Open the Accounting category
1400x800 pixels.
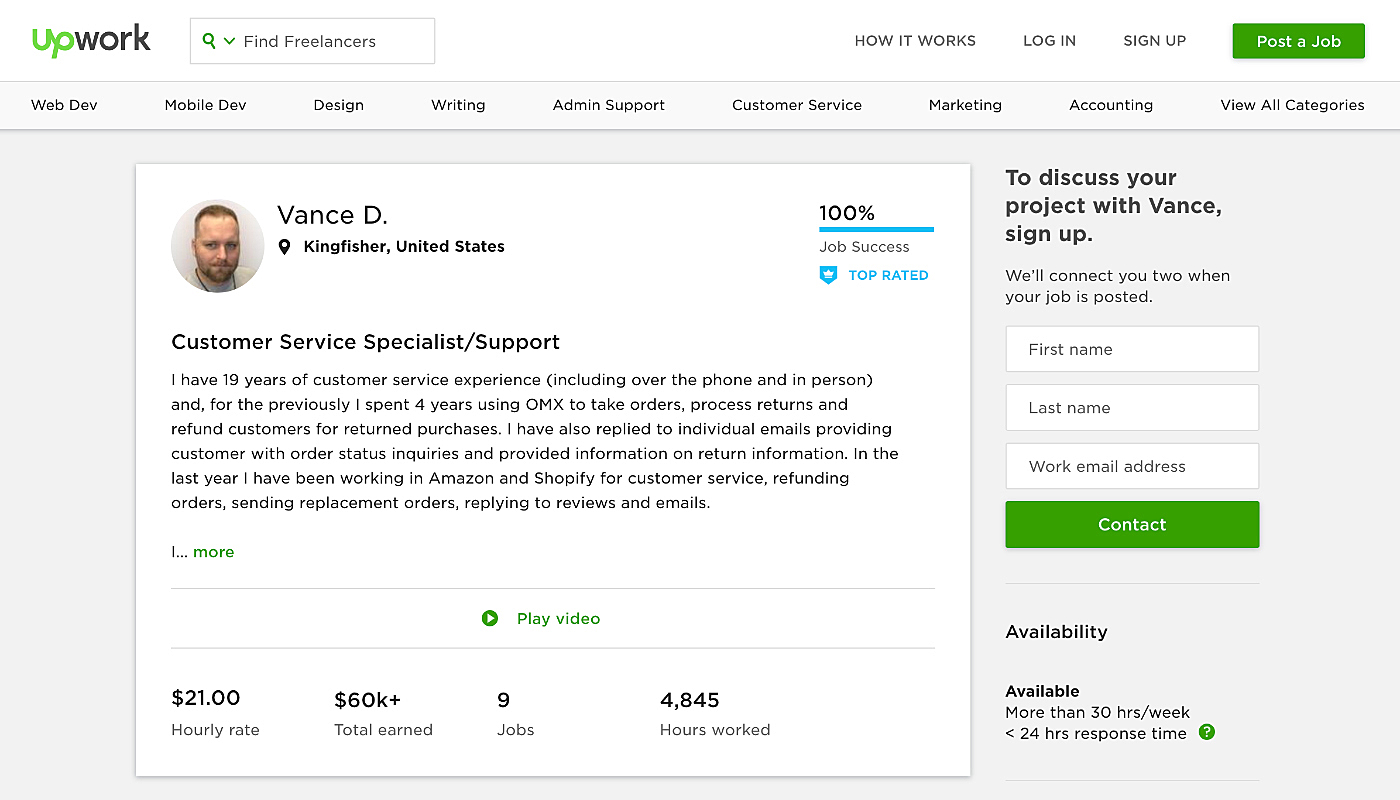pos(1111,105)
